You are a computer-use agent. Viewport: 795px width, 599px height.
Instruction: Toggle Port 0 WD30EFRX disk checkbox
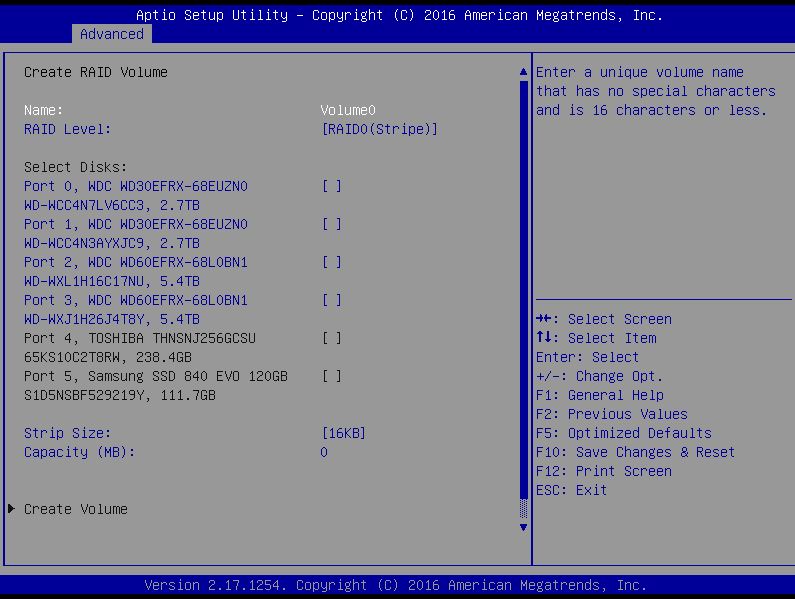click(332, 186)
